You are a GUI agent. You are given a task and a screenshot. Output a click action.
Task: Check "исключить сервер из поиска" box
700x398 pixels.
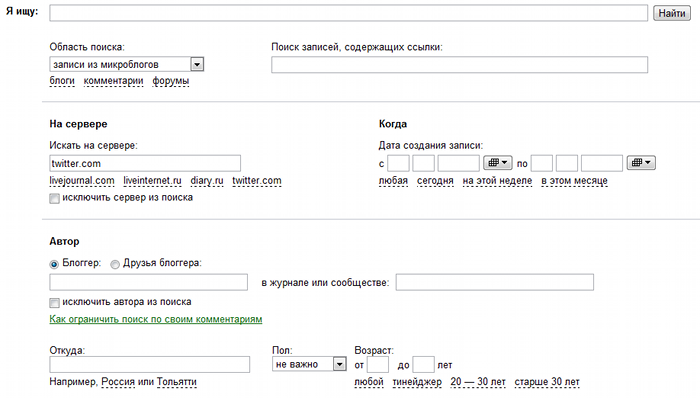[x=54, y=198]
